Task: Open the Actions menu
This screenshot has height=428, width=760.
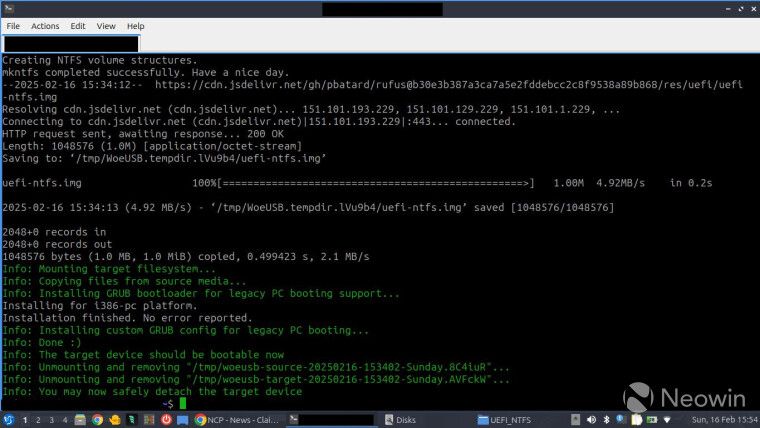Action: (x=45, y=25)
